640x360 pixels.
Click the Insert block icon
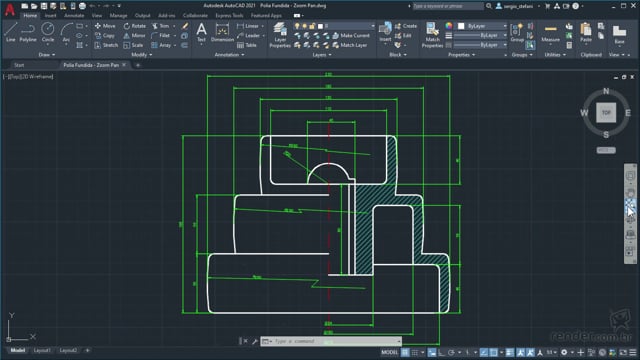385,32
